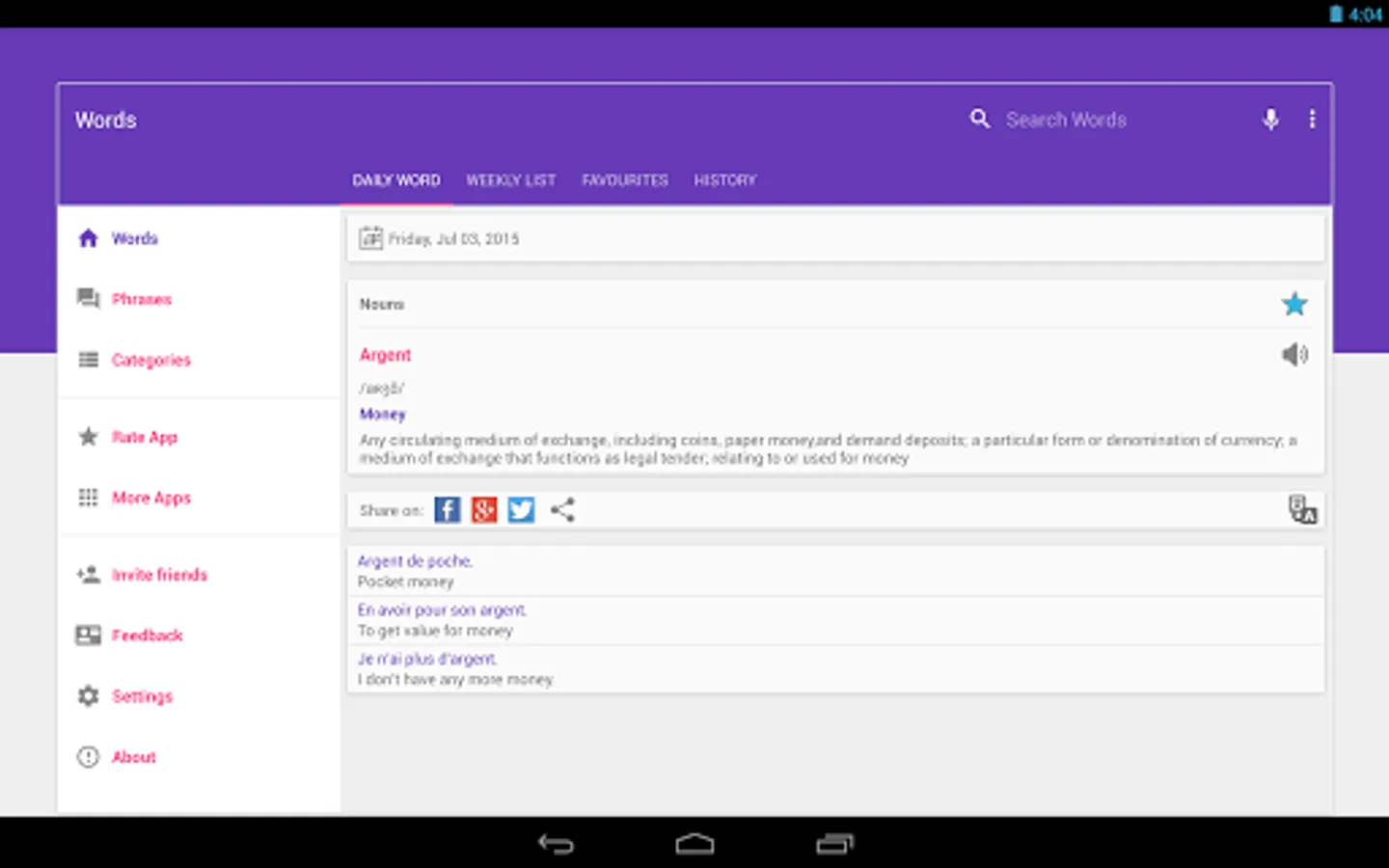Tap the search magnifier icon
Image resolution: width=1389 pixels, height=868 pixels.
click(980, 119)
